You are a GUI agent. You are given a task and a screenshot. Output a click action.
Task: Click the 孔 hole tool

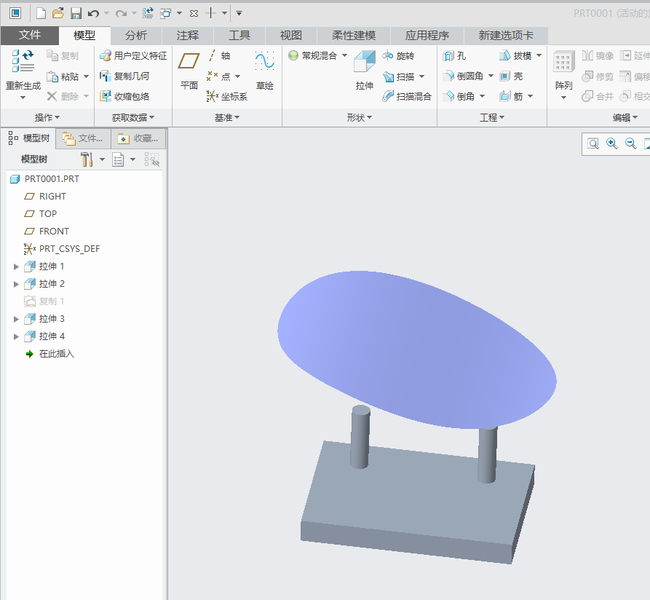(454, 56)
